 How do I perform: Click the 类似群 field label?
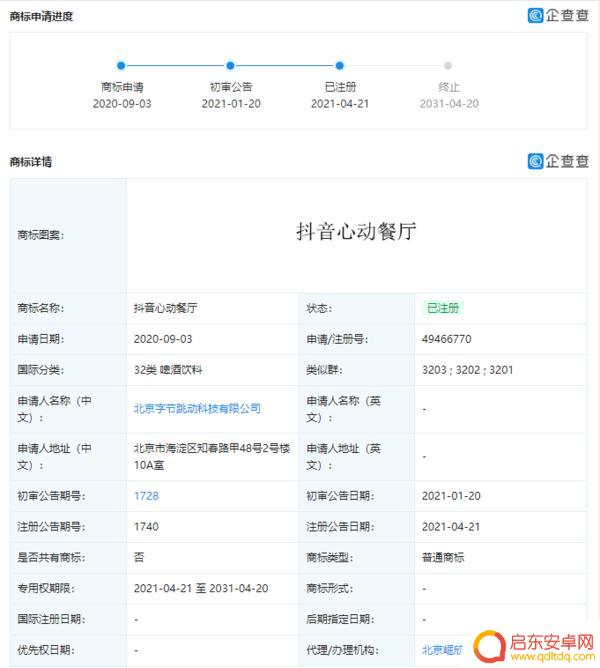(x=324, y=370)
